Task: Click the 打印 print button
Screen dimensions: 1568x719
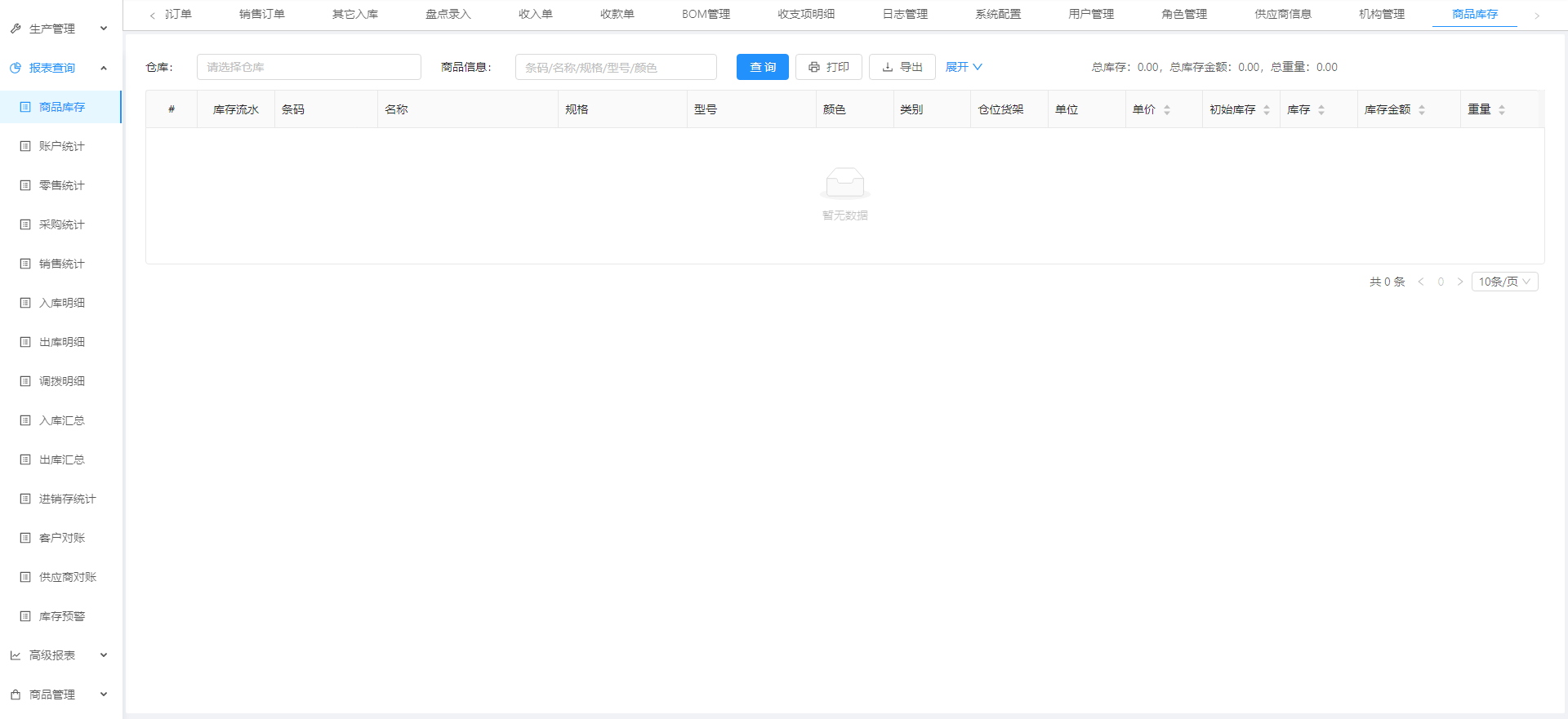Action: click(x=829, y=67)
